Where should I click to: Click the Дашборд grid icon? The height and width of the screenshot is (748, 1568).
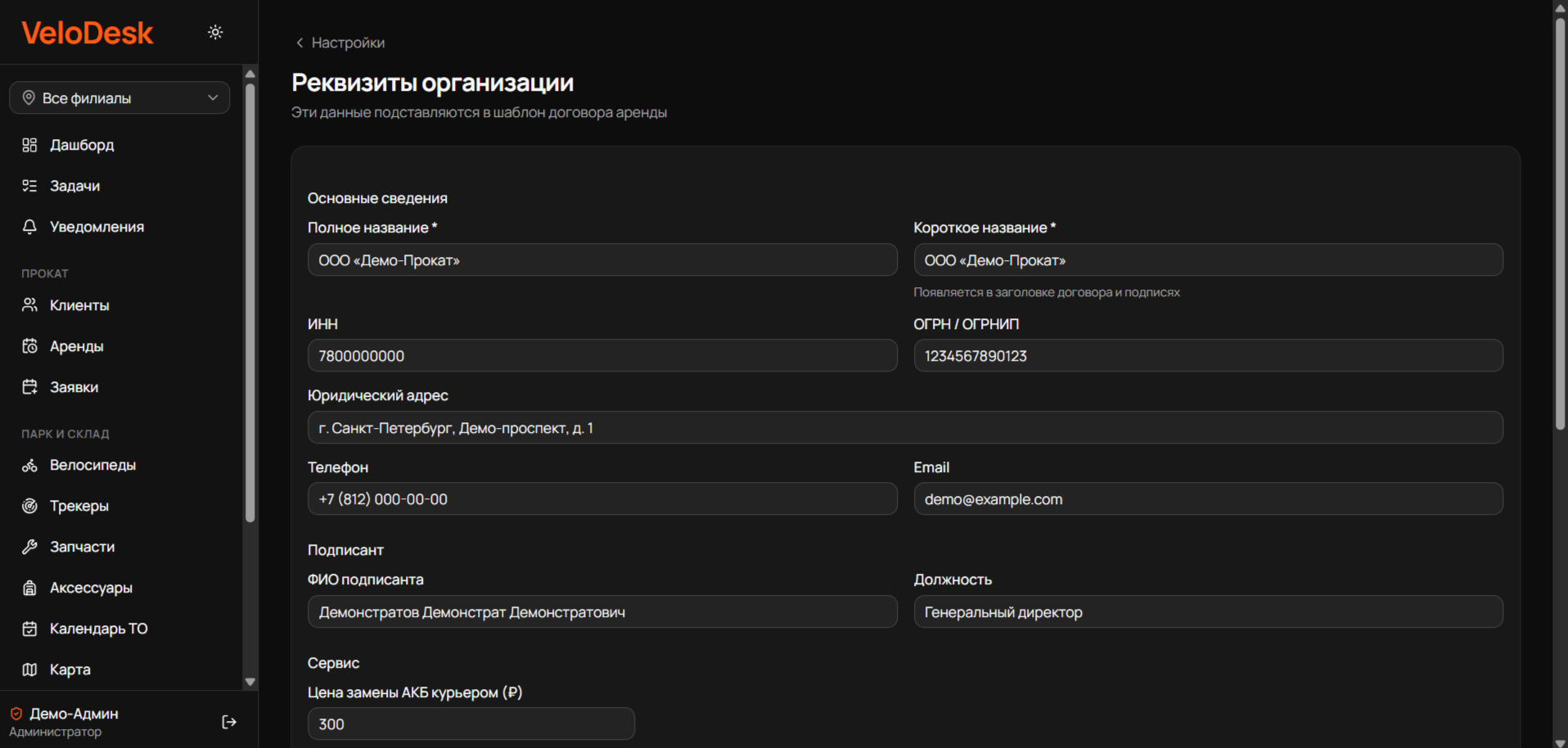pyautogui.click(x=29, y=145)
